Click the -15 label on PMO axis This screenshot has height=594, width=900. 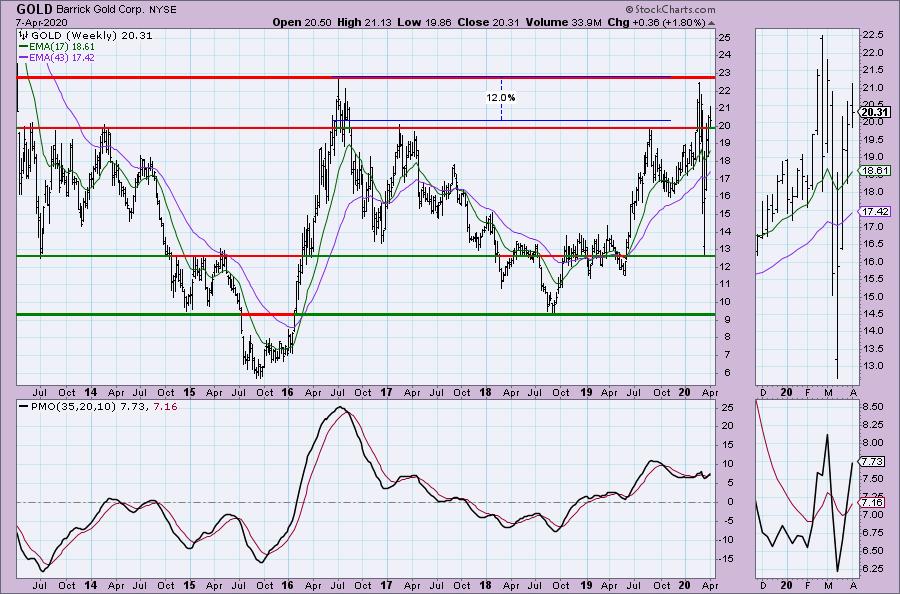727,558
